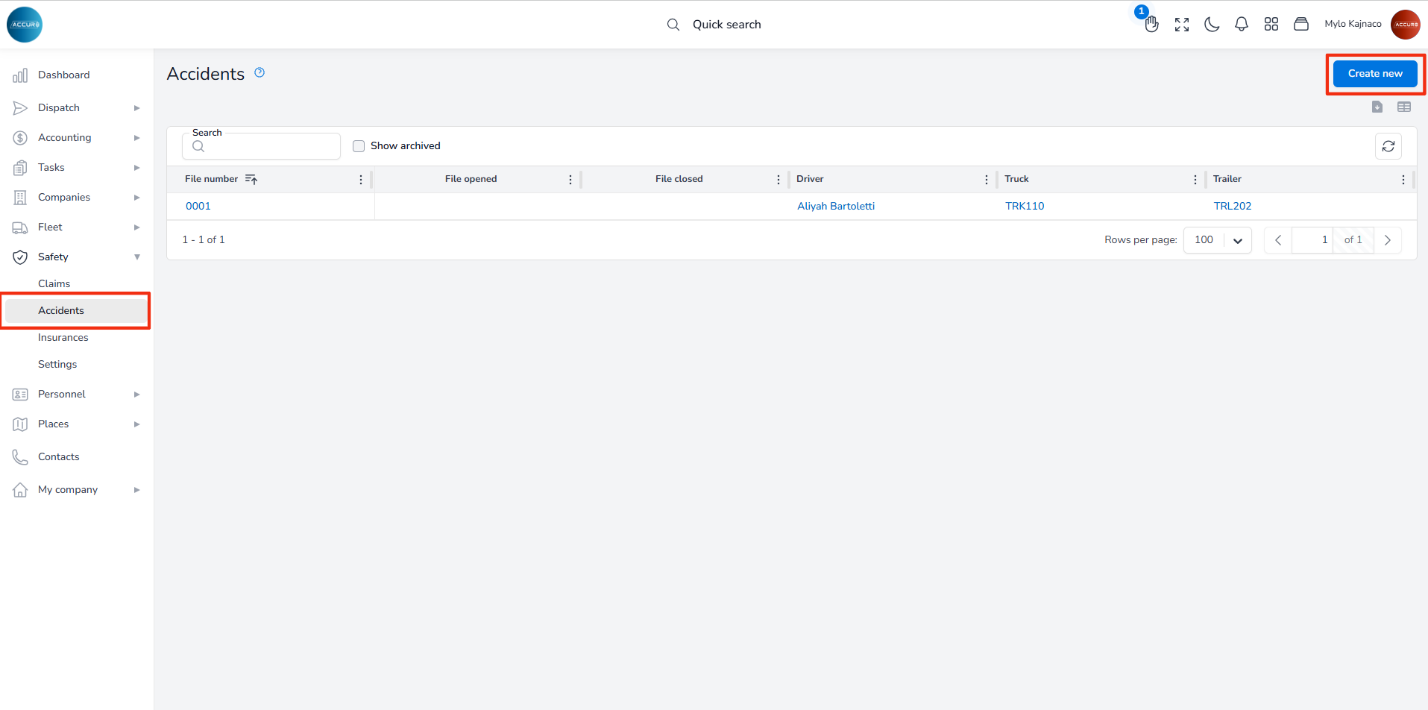The image size is (1428, 710).
Task: Open the notifications bell
Action: coord(1241,24)
